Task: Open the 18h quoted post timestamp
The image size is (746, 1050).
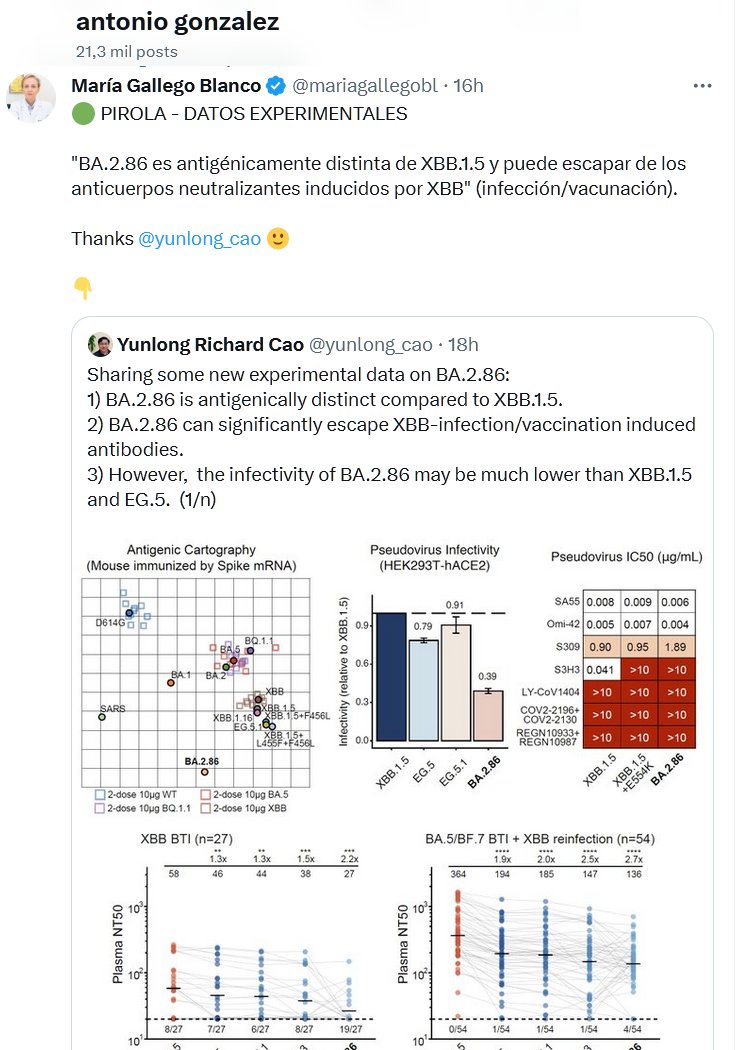Action: coord(463,345)
